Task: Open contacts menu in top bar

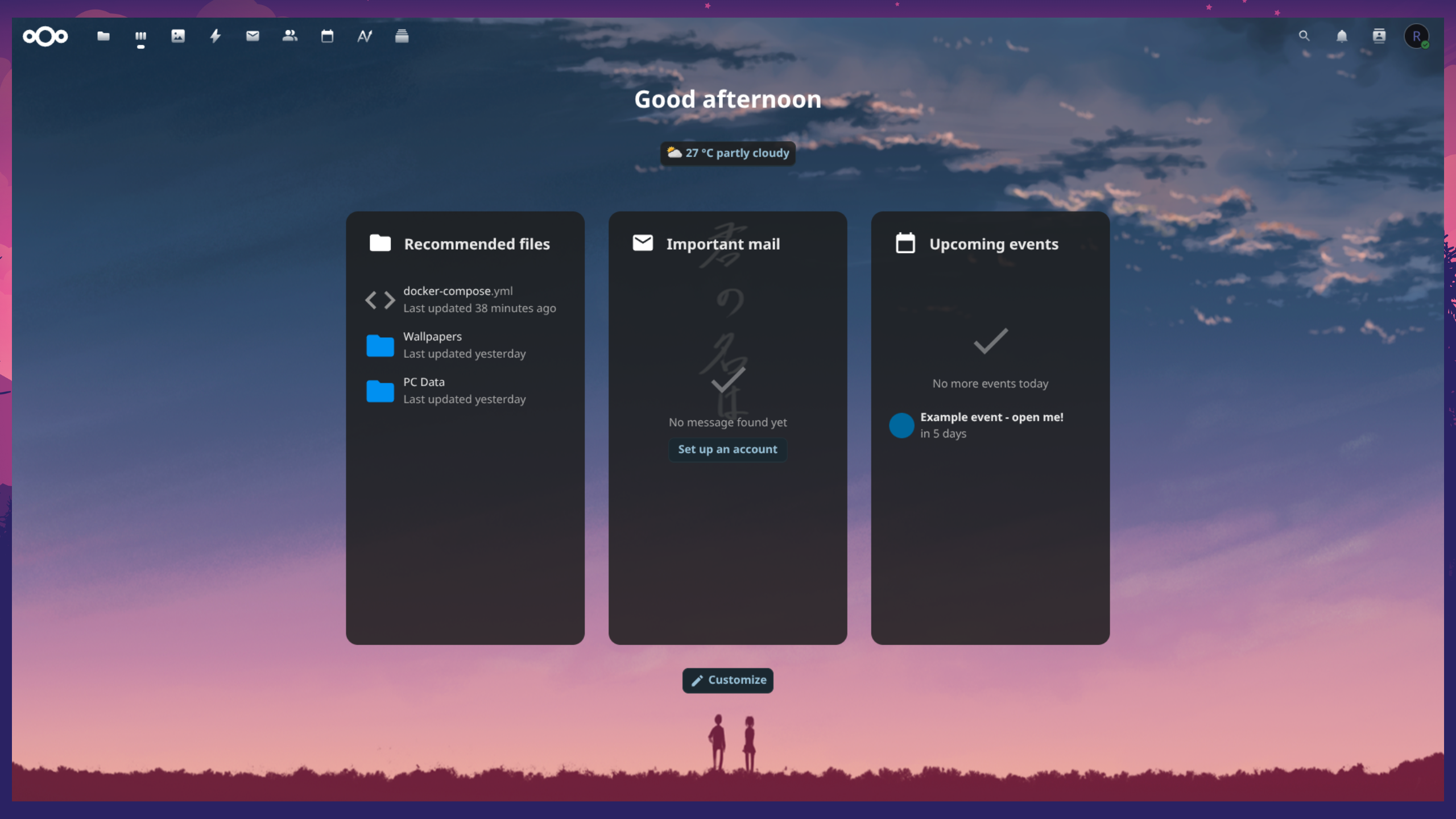Action: [1379, 36]
